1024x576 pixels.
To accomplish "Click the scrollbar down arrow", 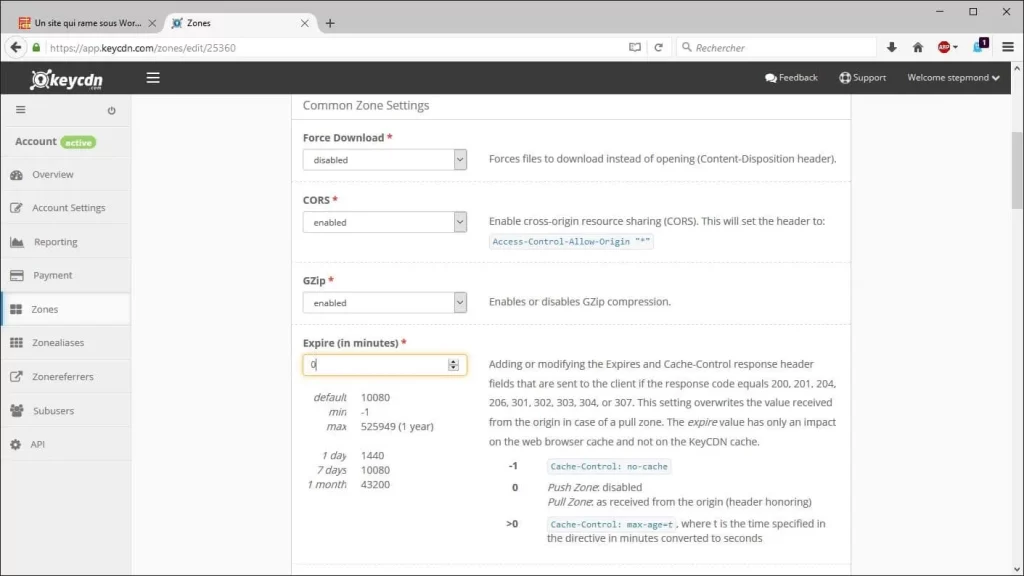I will 1017,569.
